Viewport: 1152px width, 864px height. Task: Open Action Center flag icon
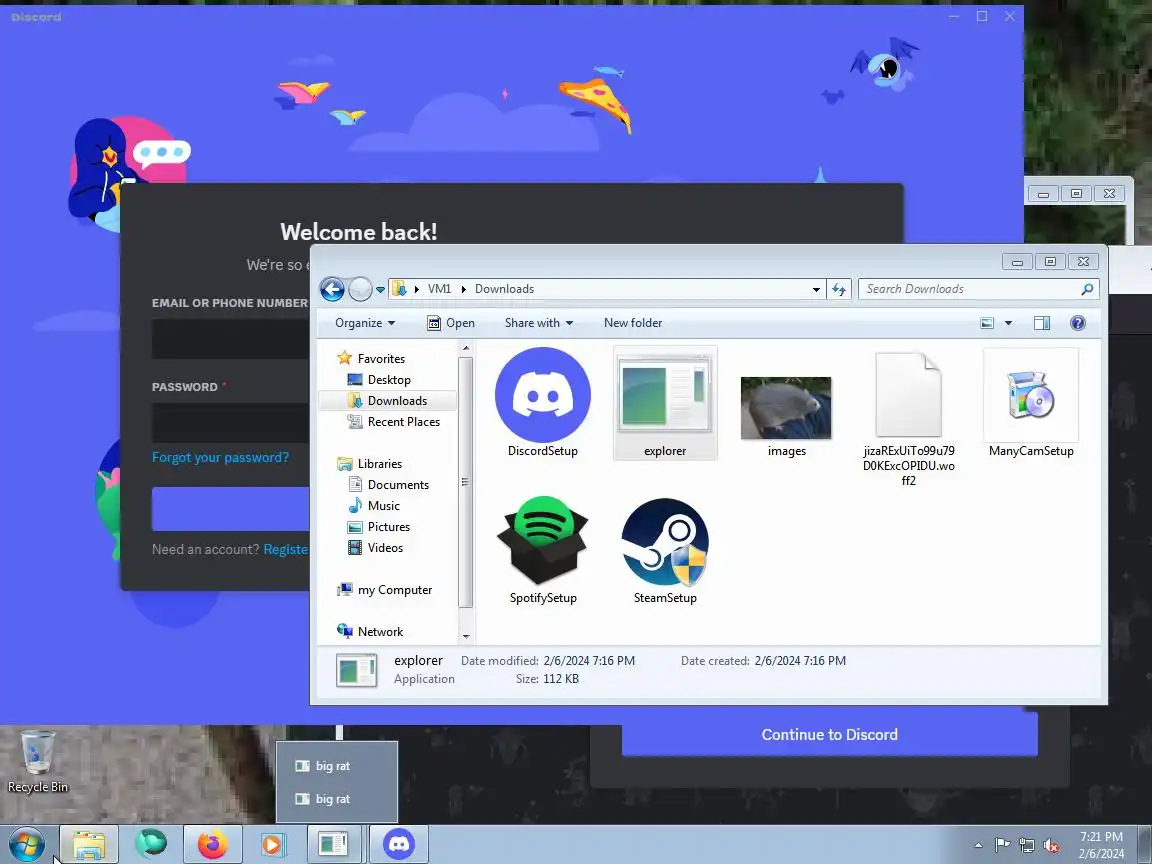click(1002, 846)
